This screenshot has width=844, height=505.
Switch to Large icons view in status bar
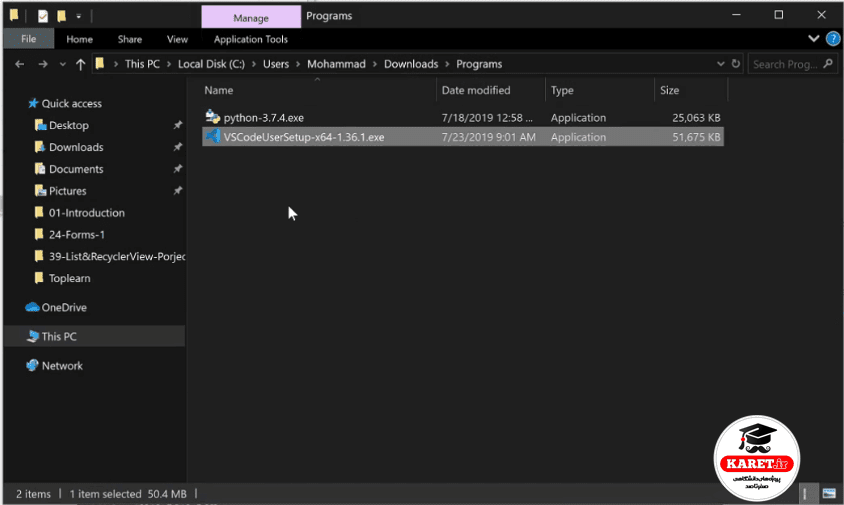pos(829,494)
